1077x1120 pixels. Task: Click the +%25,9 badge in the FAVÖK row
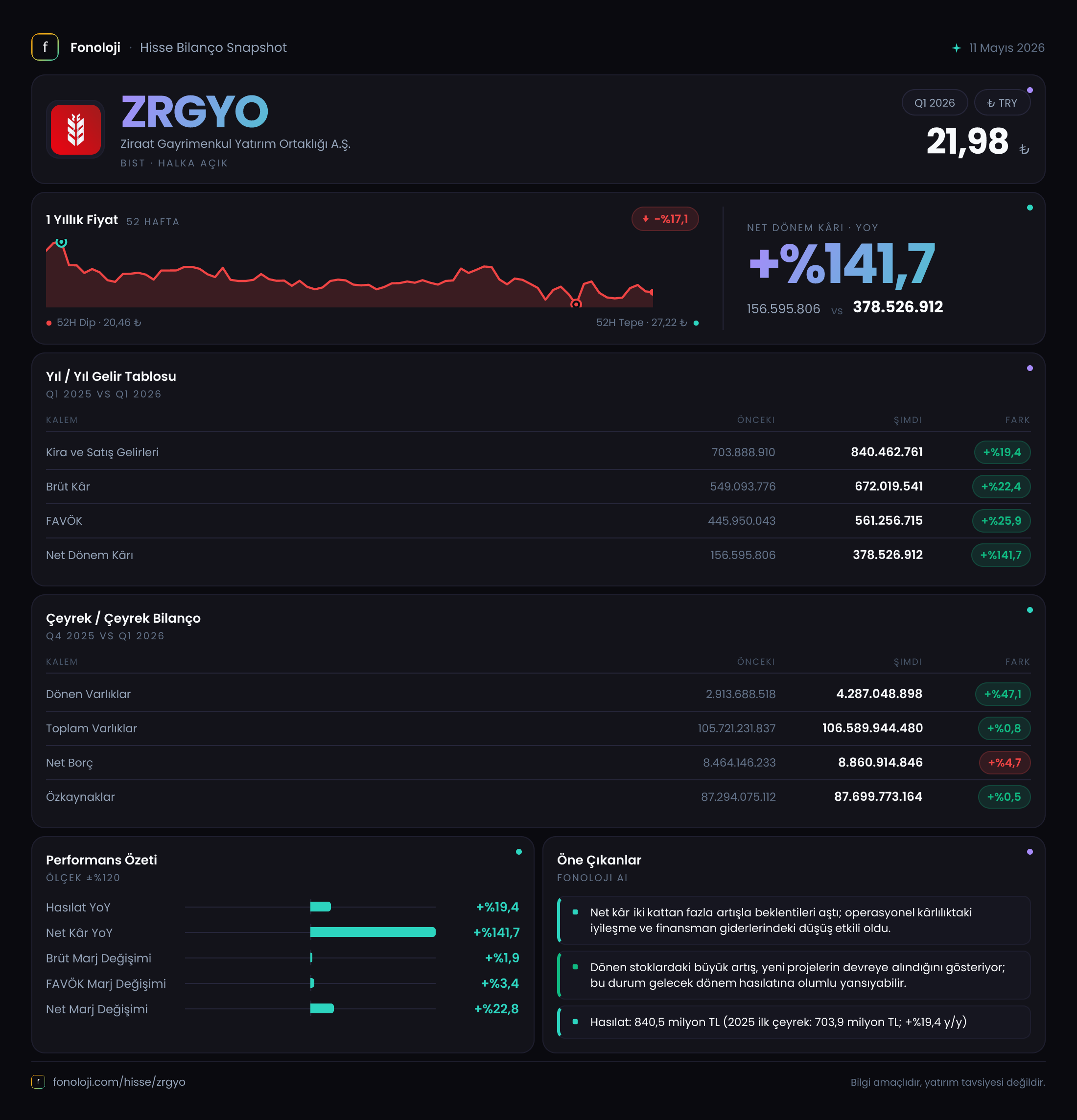point(1002,520)
